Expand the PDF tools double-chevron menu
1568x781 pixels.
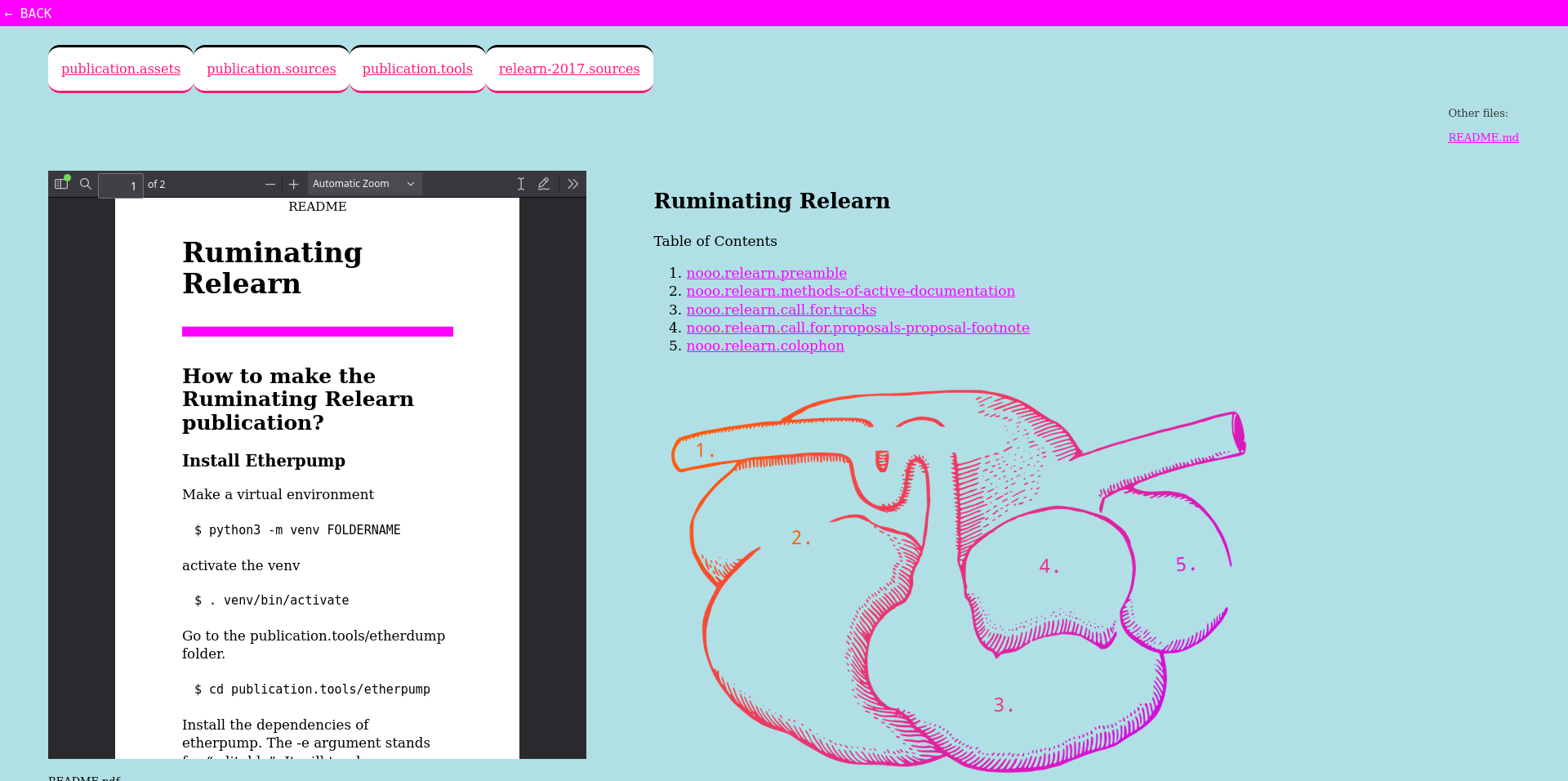click(x=573, y=184)
